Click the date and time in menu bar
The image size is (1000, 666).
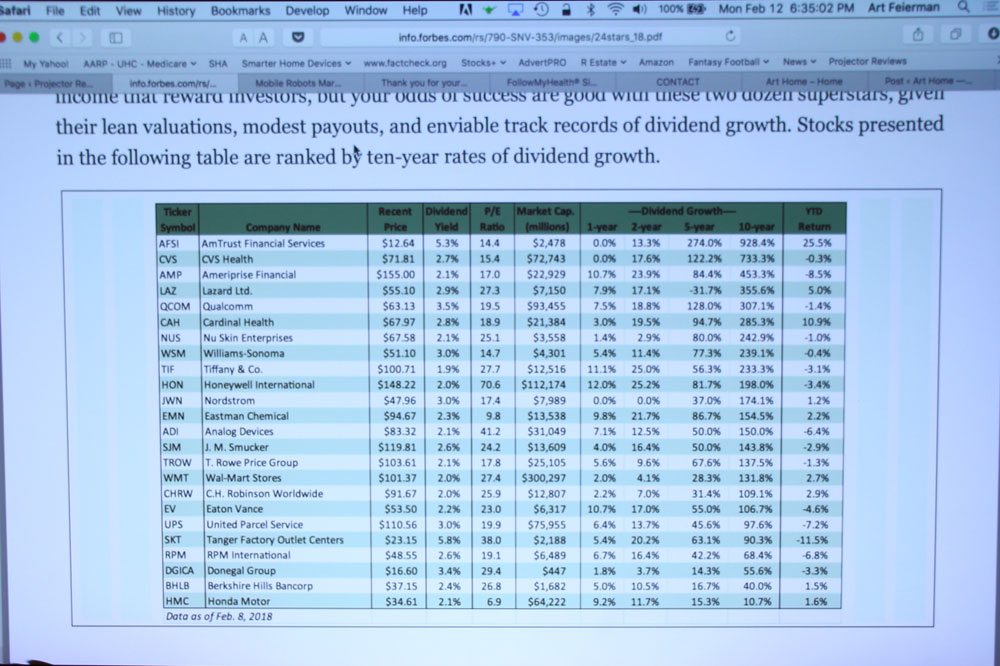[786, 8]
